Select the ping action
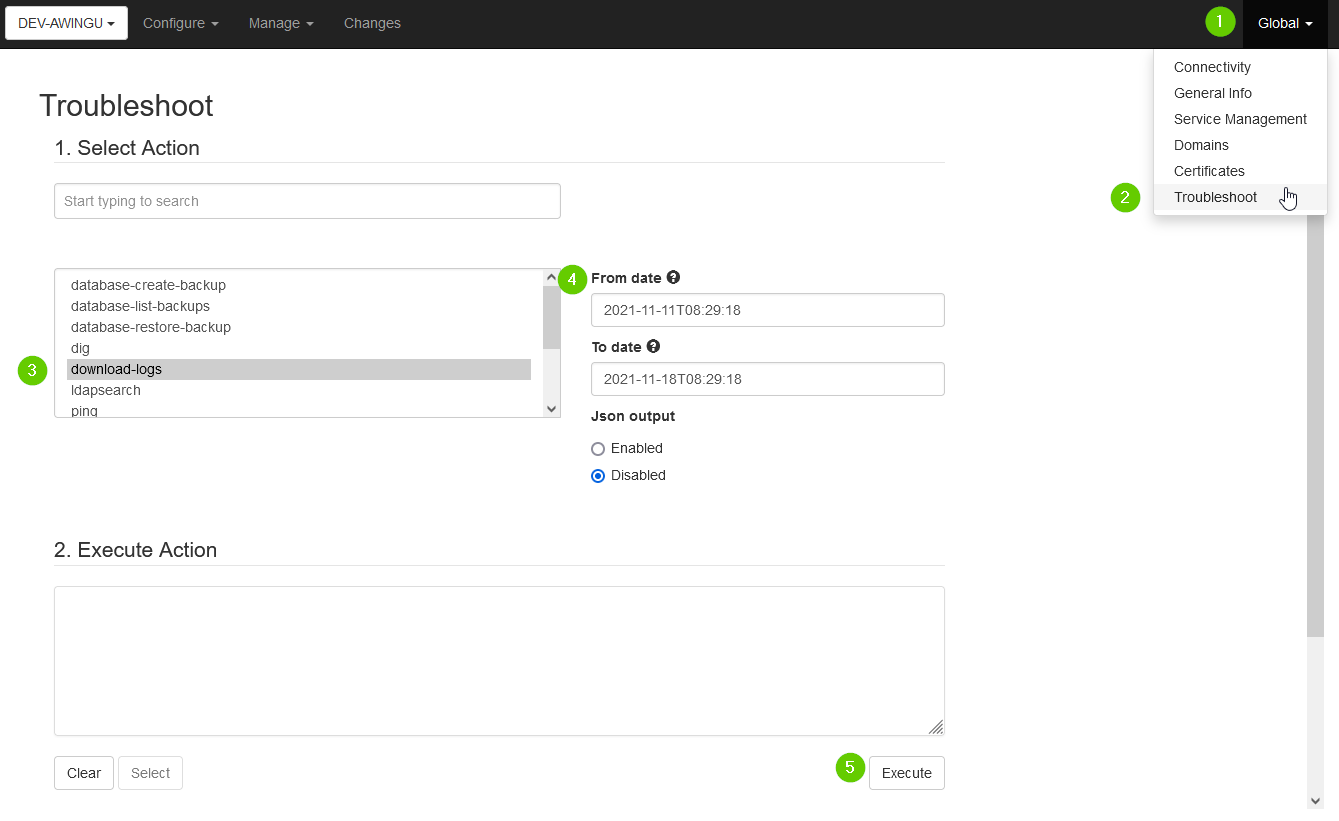 (299, 410)
